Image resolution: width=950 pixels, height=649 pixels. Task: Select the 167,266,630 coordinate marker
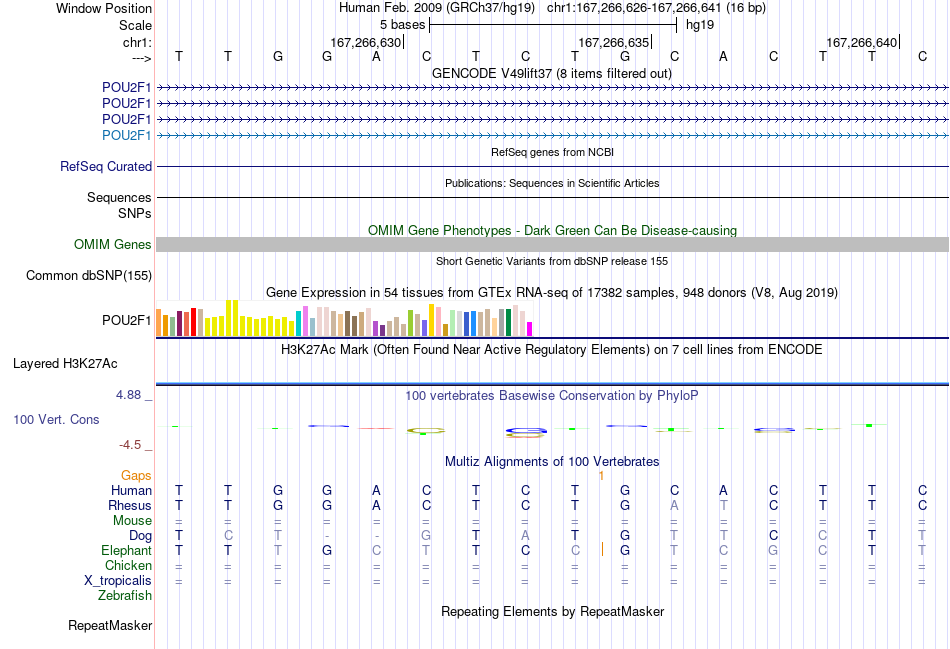point(366,42)
